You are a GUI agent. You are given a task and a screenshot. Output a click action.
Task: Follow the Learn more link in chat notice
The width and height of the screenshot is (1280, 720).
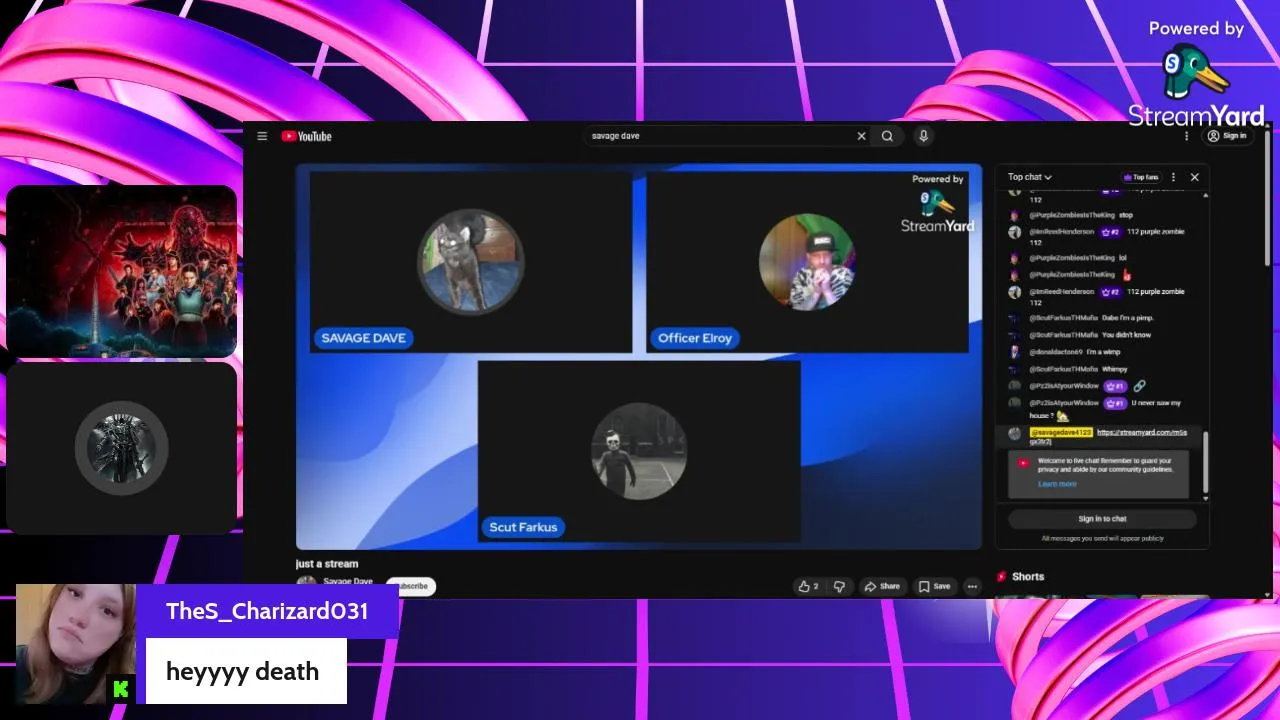click(x=1057, y=484)
